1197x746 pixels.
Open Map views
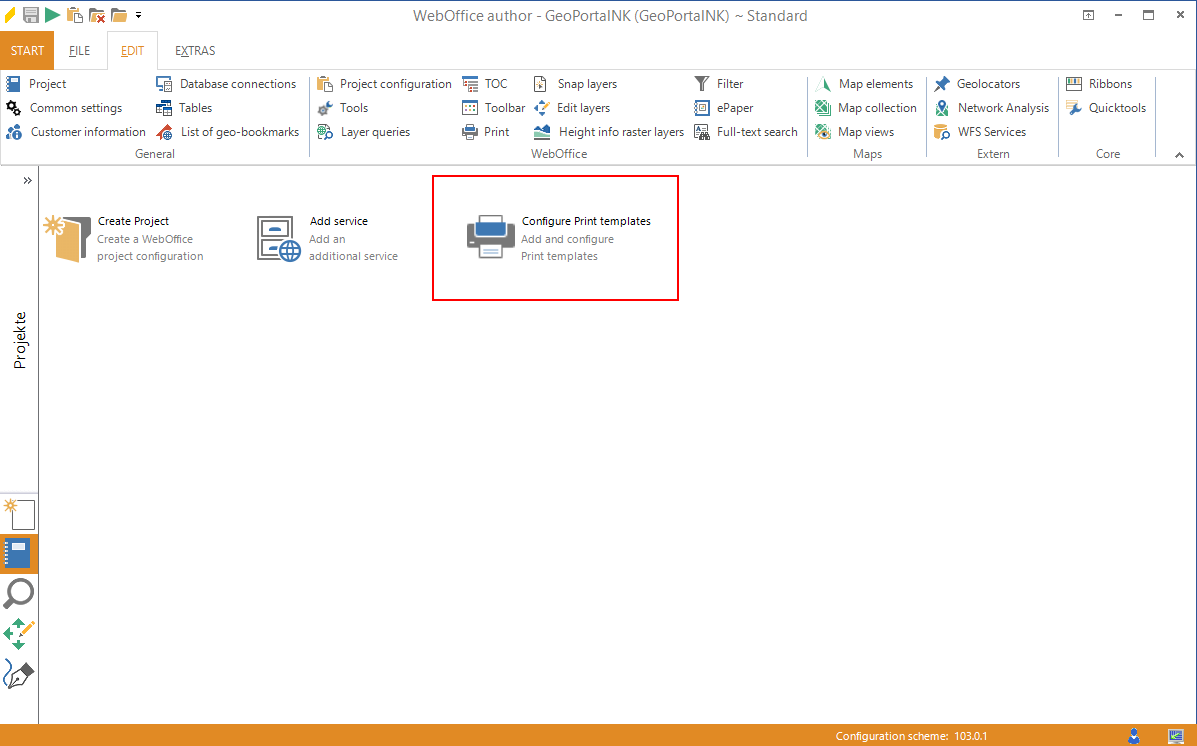coord(854,132)
